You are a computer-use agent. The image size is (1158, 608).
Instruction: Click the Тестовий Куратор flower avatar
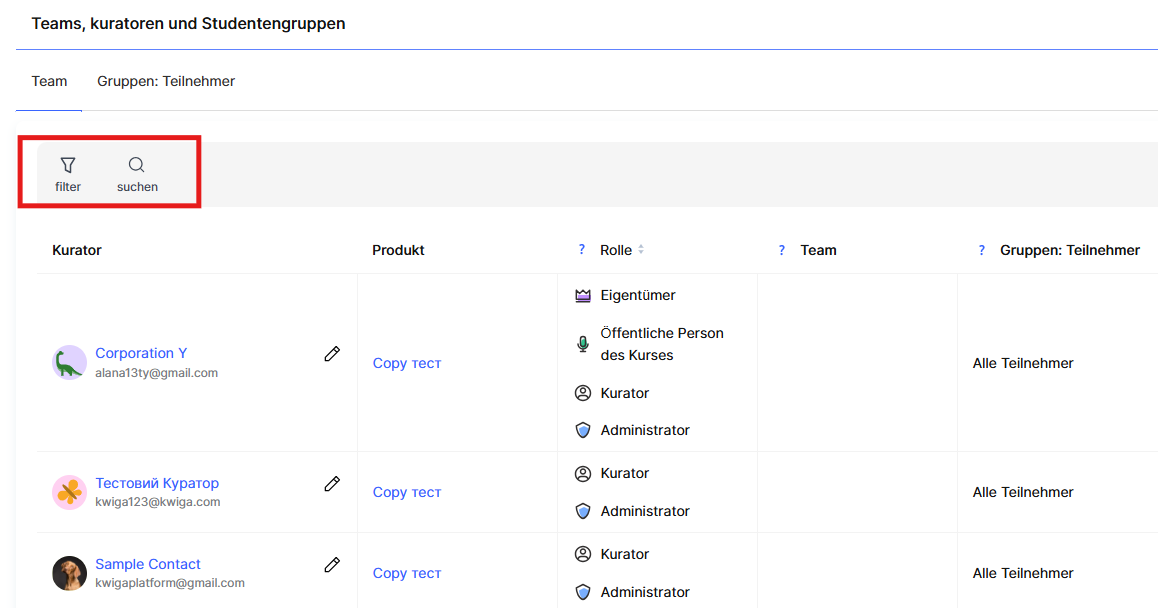click(x=69, y=492)
